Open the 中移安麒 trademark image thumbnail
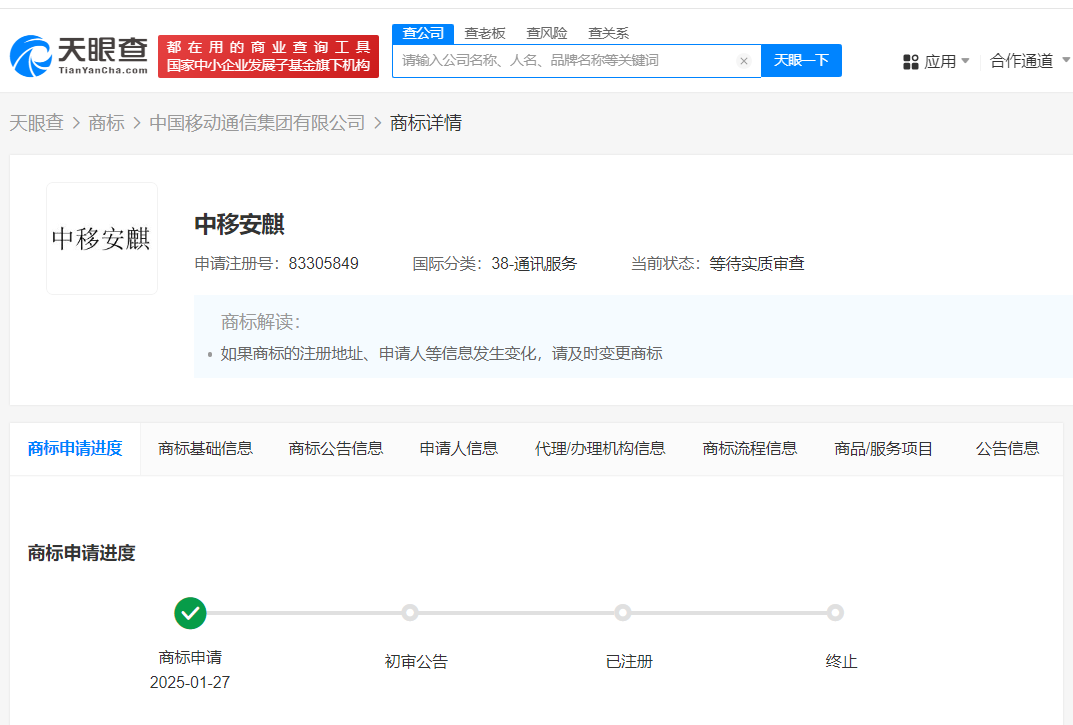This screenshot has height=725, width=1073. (x=101, y=239)
